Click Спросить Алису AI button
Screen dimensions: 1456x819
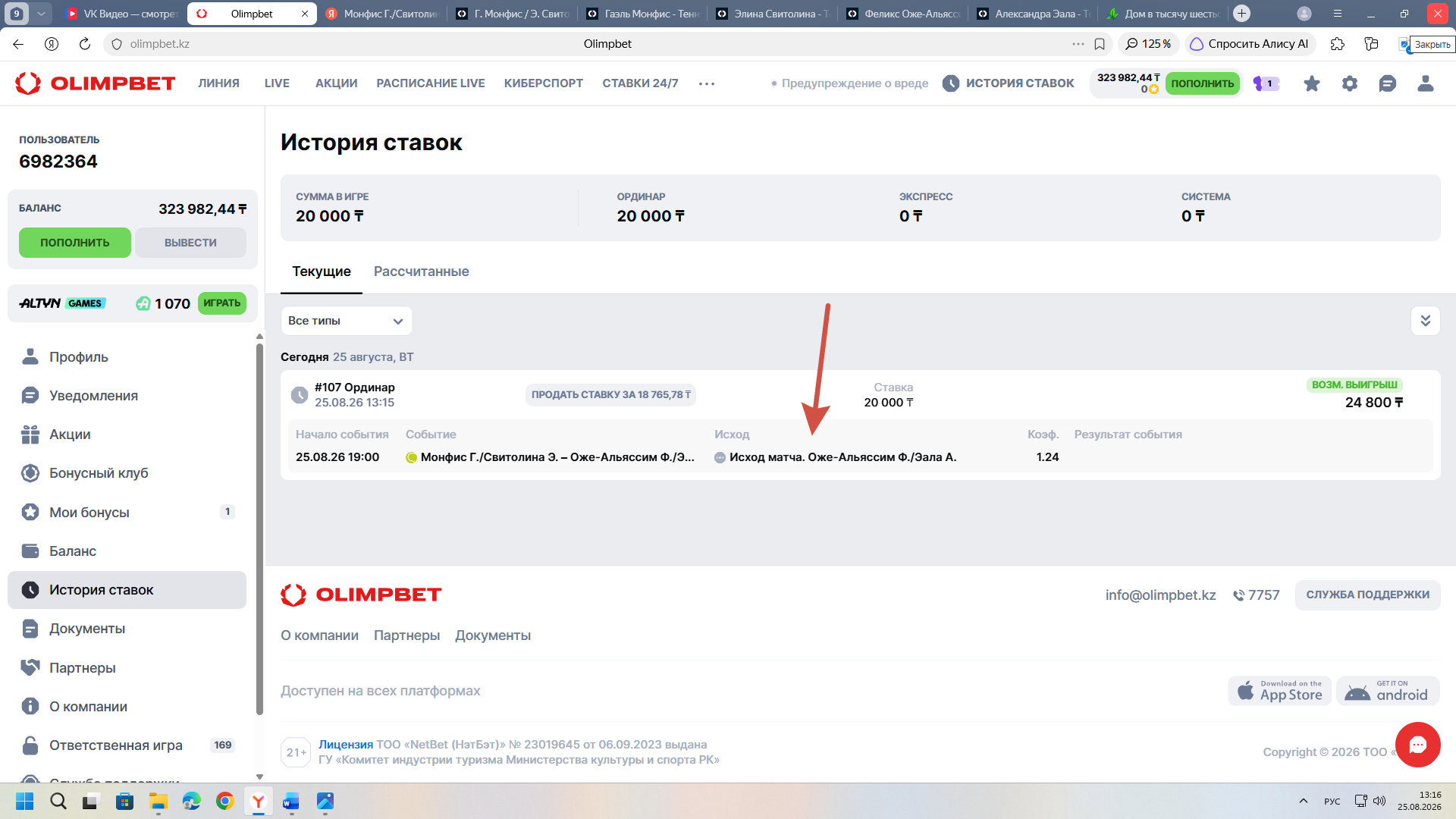click(1250, 44)
